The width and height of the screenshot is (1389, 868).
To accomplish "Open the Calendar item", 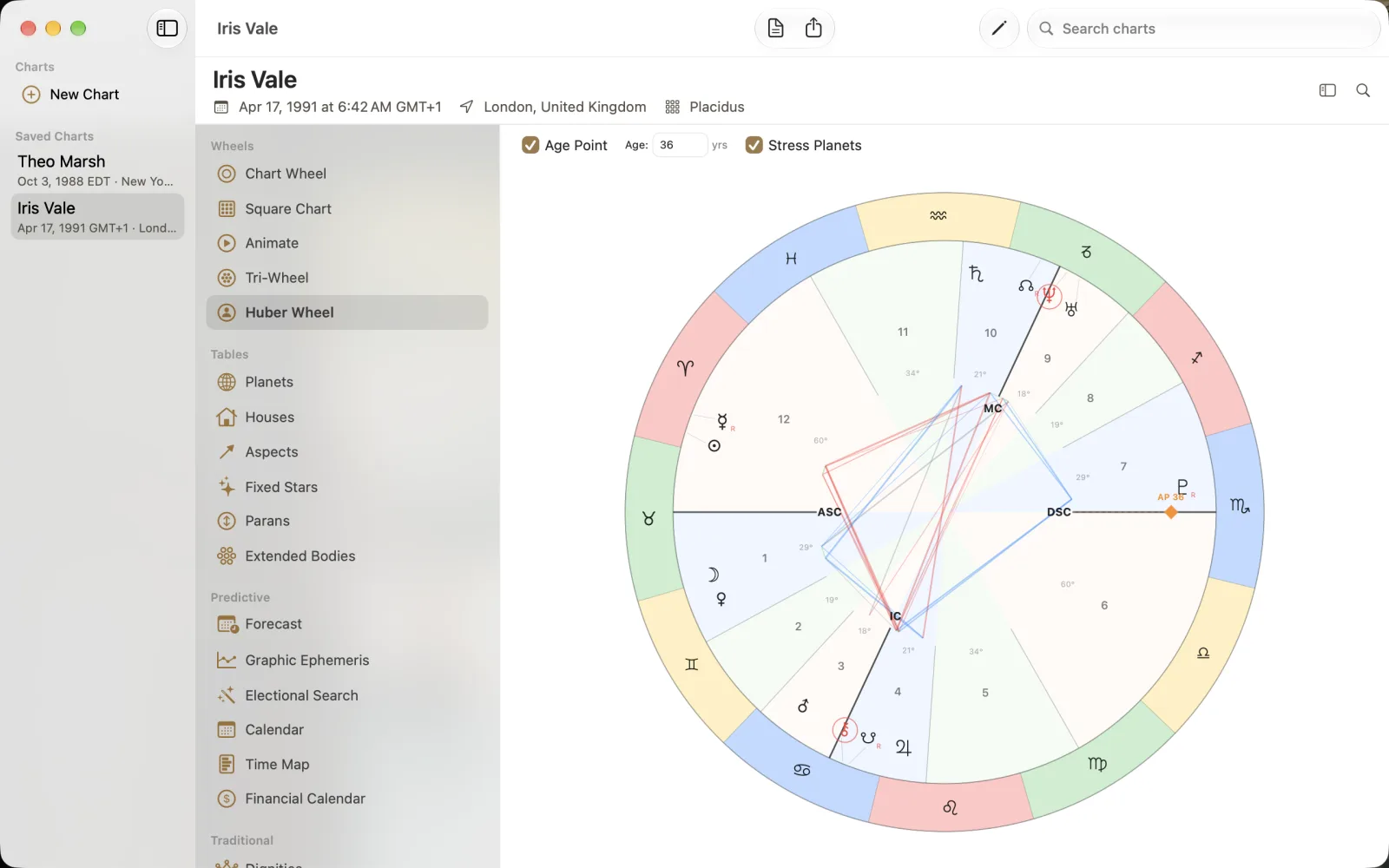I will [x=347, y=730].
